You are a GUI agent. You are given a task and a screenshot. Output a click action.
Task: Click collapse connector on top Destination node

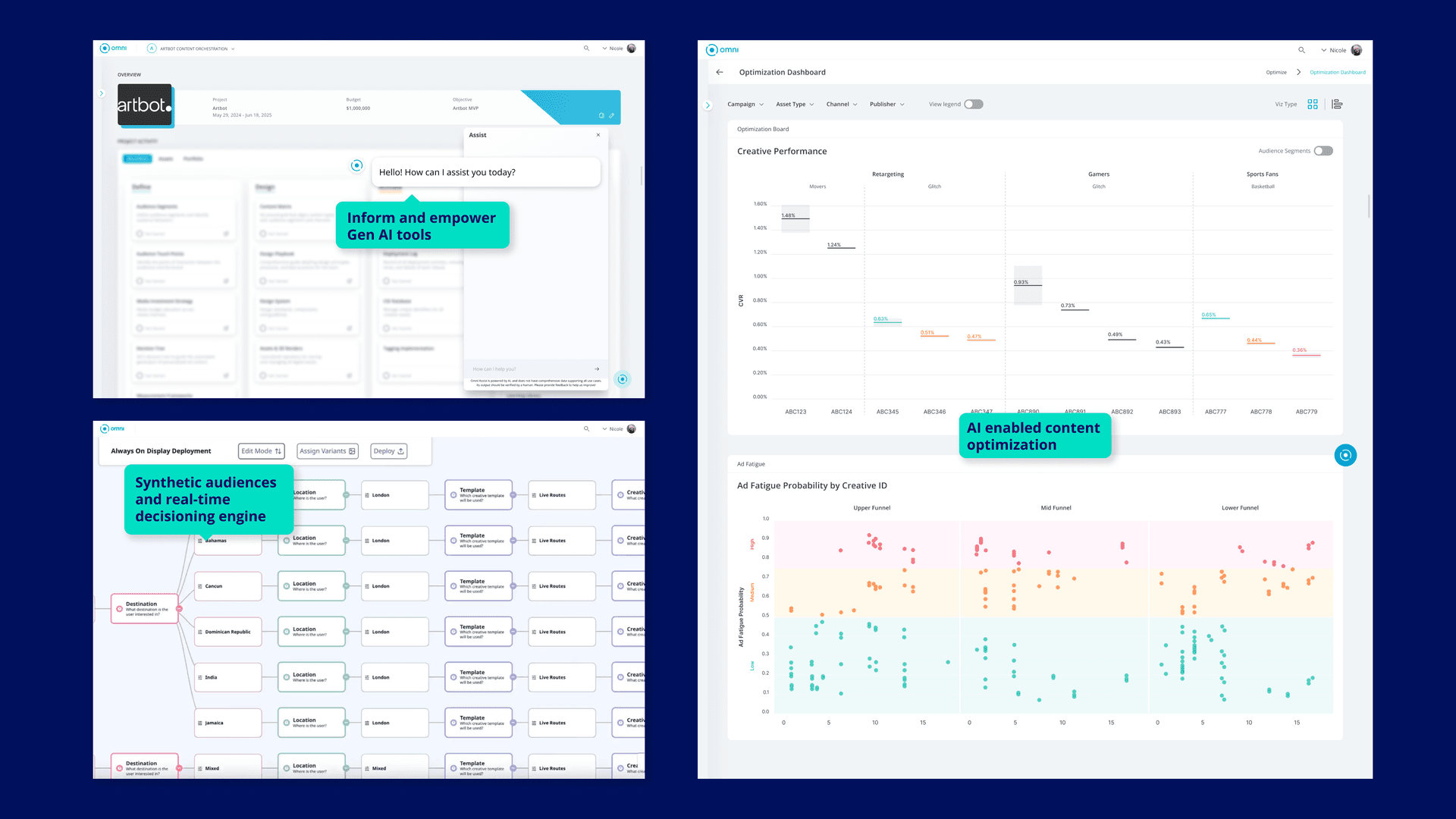(x=179, y=609)
